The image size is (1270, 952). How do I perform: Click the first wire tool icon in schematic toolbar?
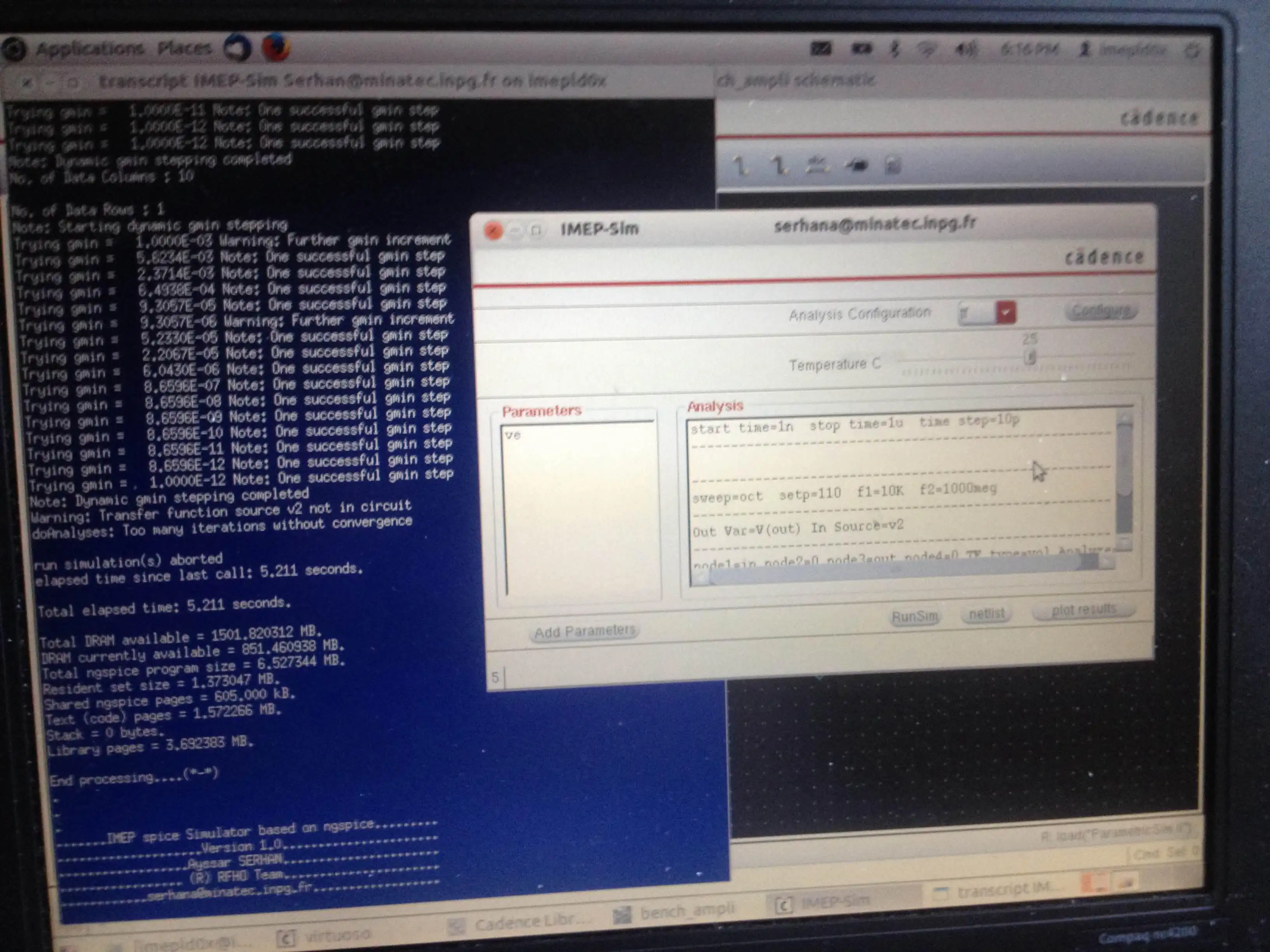point(741,166)
